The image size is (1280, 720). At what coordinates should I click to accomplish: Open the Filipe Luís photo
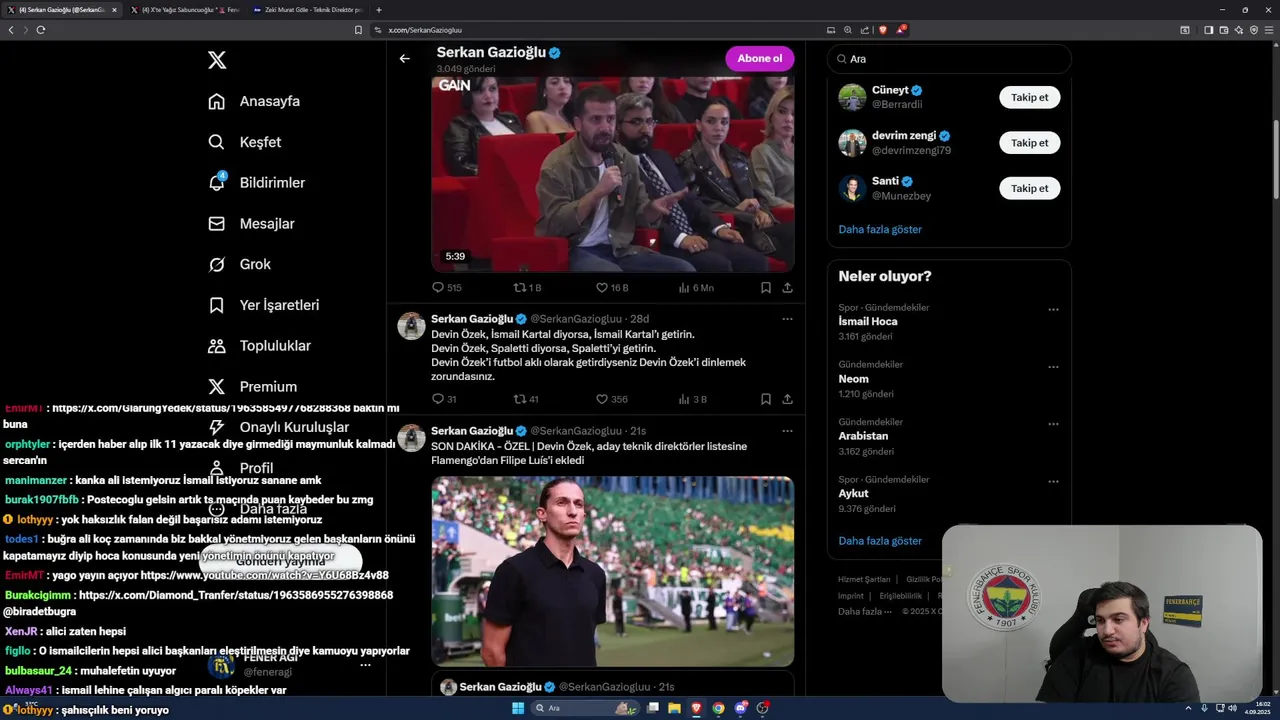pyautogui.click(x=612, y=571)
